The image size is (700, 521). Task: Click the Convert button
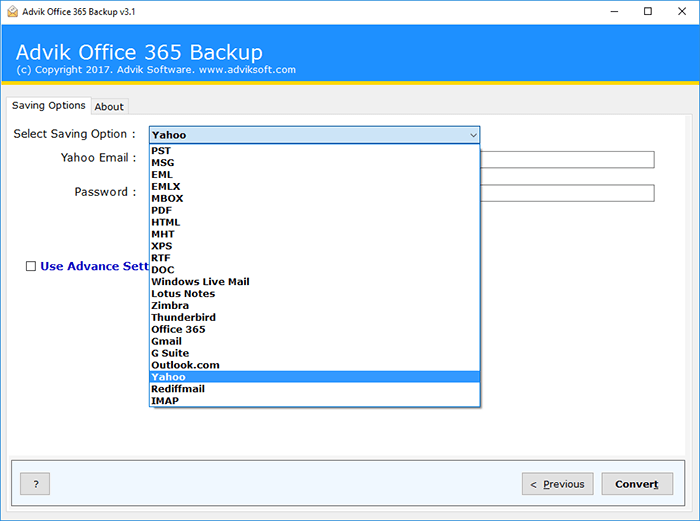(x=637, y=484)
